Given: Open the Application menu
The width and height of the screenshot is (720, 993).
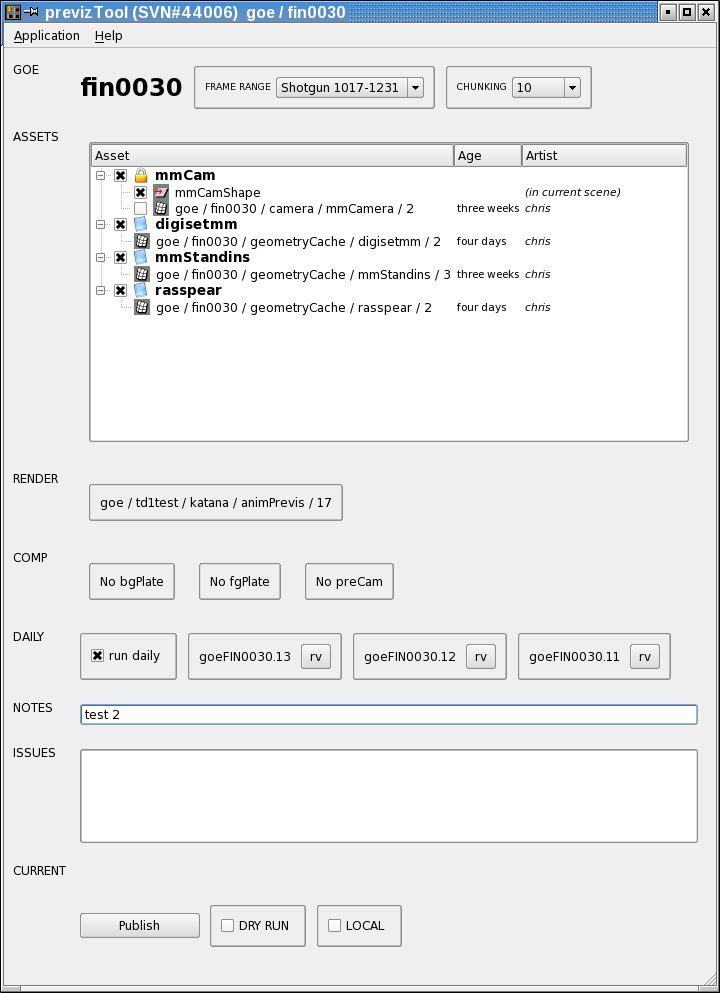Looking at the screenshot, I should (47, 35).
